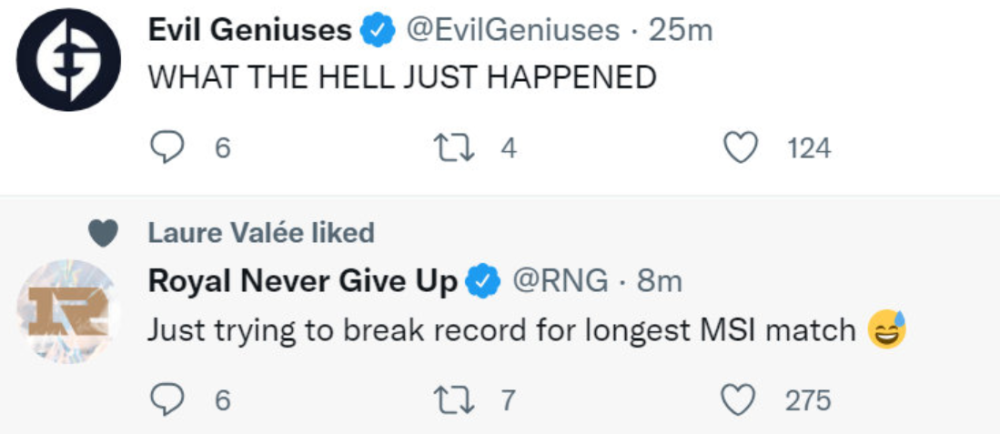Click the Royal Never Give Up display name
The width and height of the screenshot is (1000, 434).
point(303,282)
